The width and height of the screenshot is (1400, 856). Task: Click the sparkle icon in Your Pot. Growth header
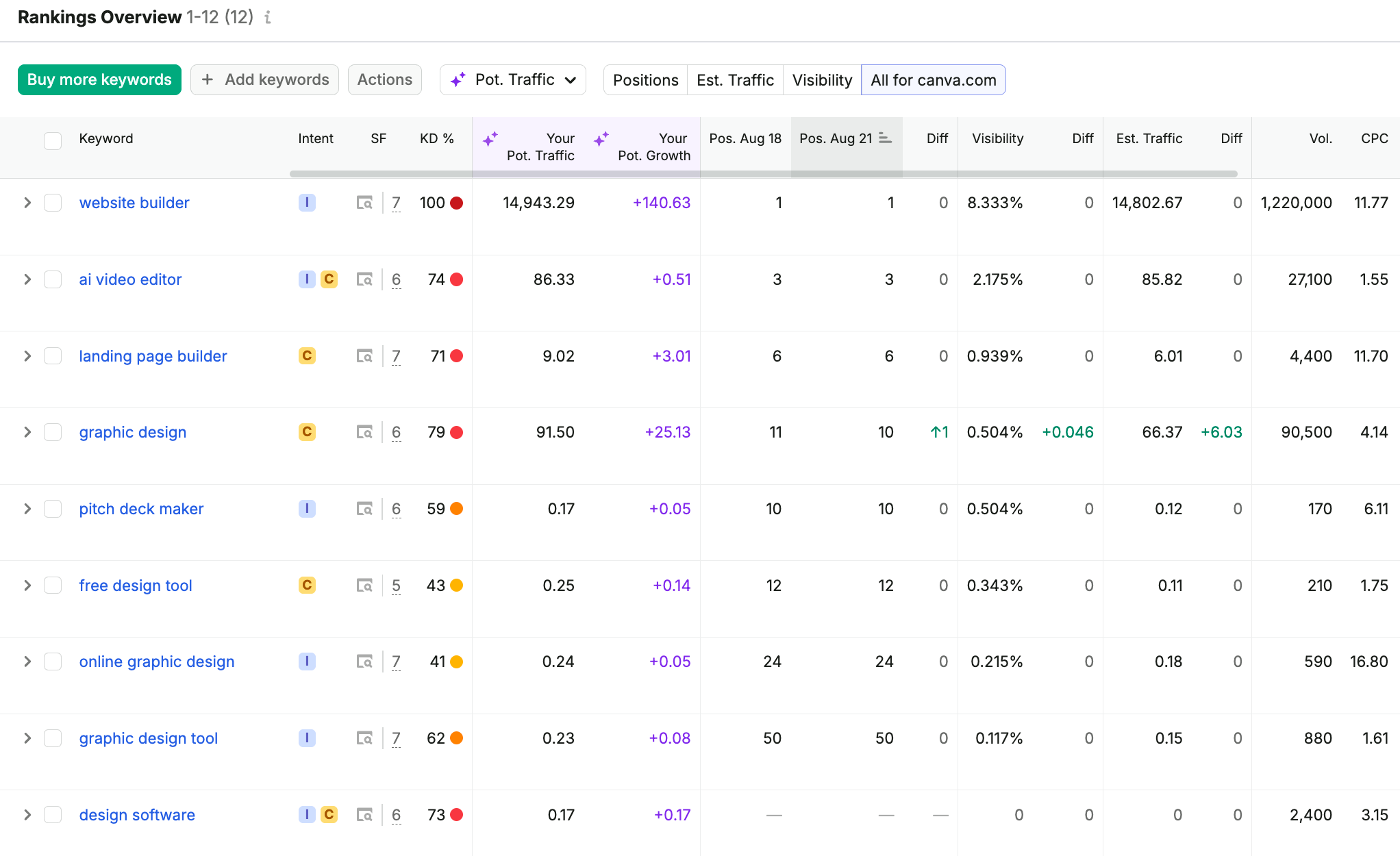(601, 139)
